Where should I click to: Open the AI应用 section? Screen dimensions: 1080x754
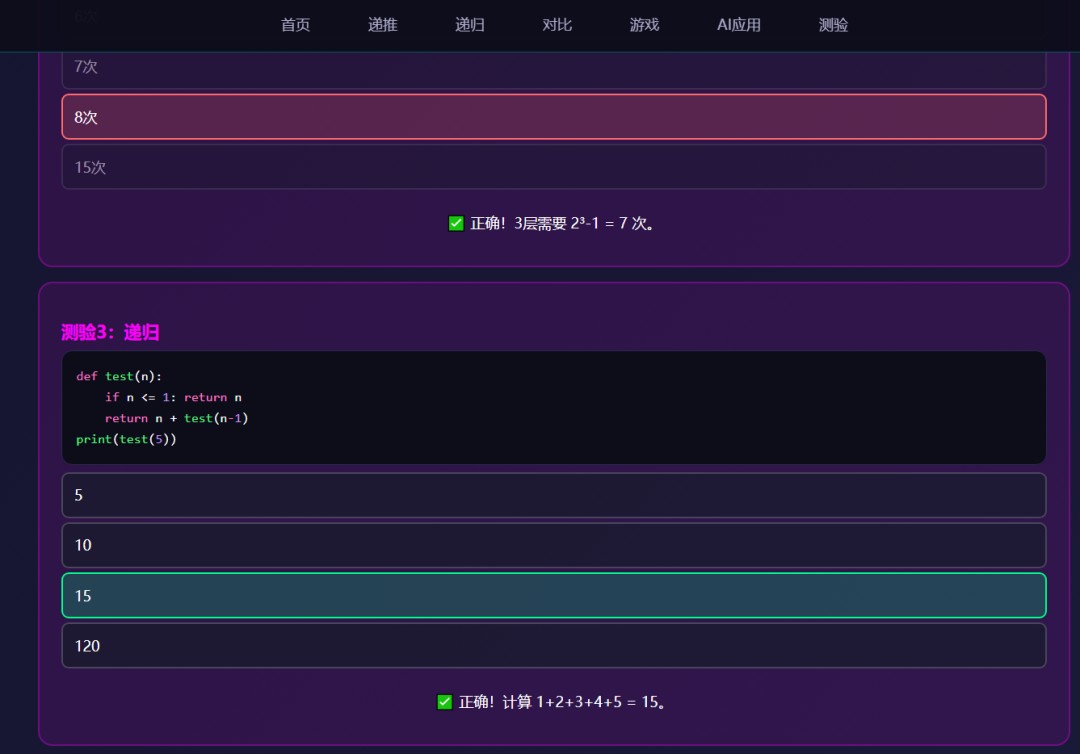pyautogui.click(x=739, y=25)
